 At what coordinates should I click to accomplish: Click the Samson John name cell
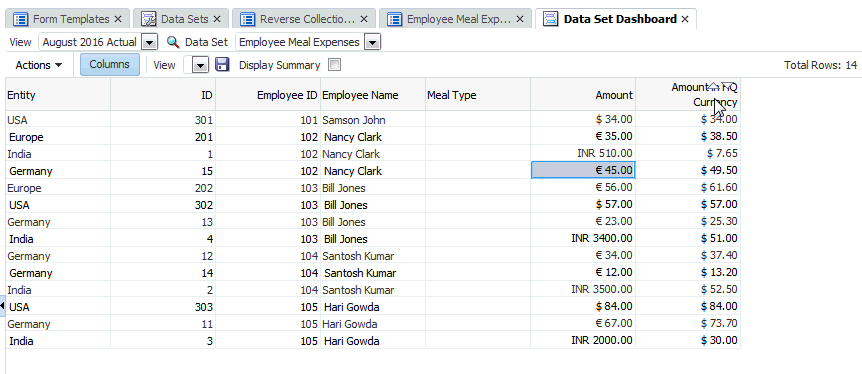coord(373,119)
